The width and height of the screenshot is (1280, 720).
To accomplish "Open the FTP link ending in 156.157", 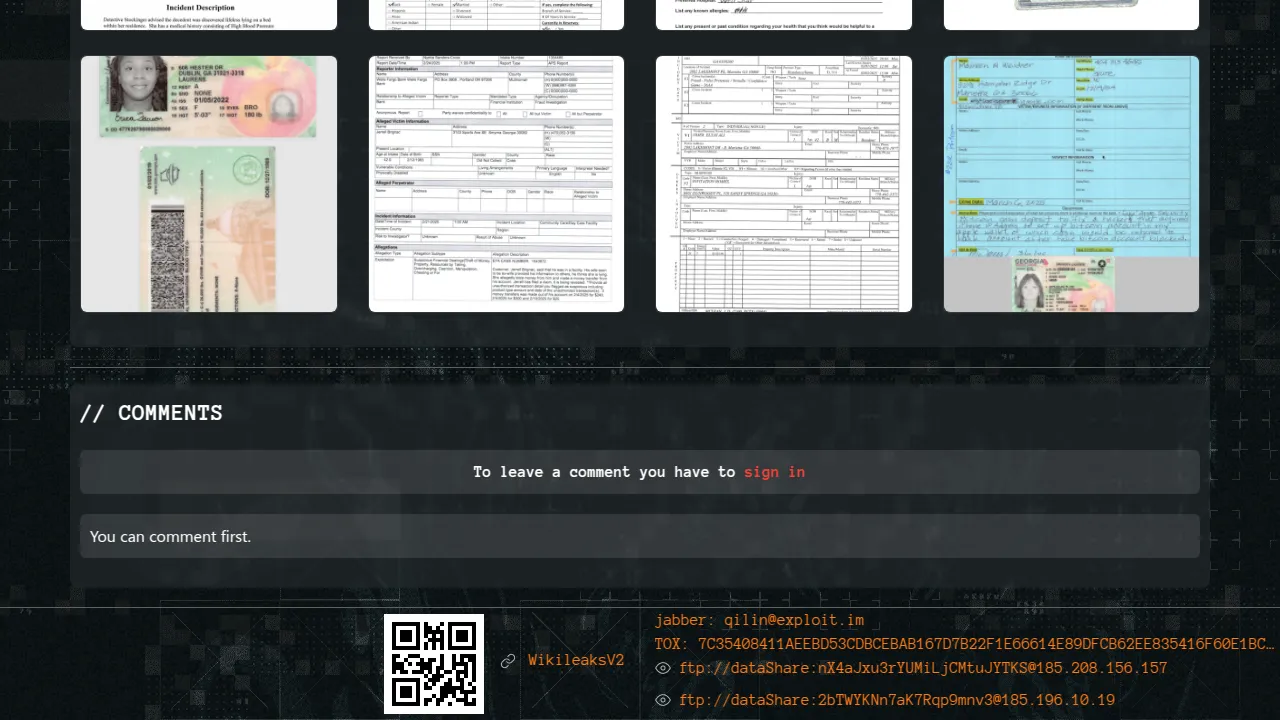I will 923,669.
